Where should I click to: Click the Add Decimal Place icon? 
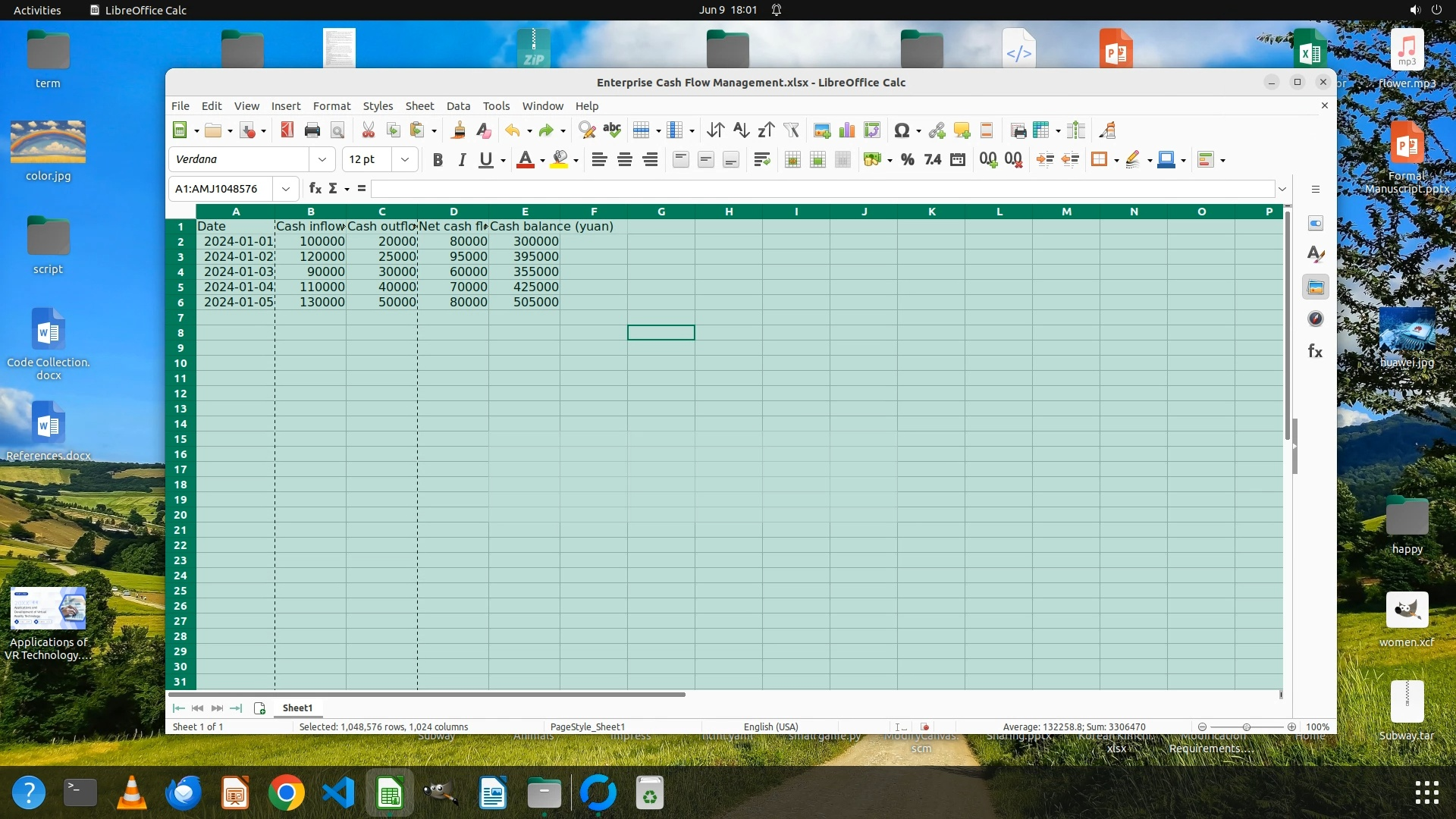click(x=987, y=159)
